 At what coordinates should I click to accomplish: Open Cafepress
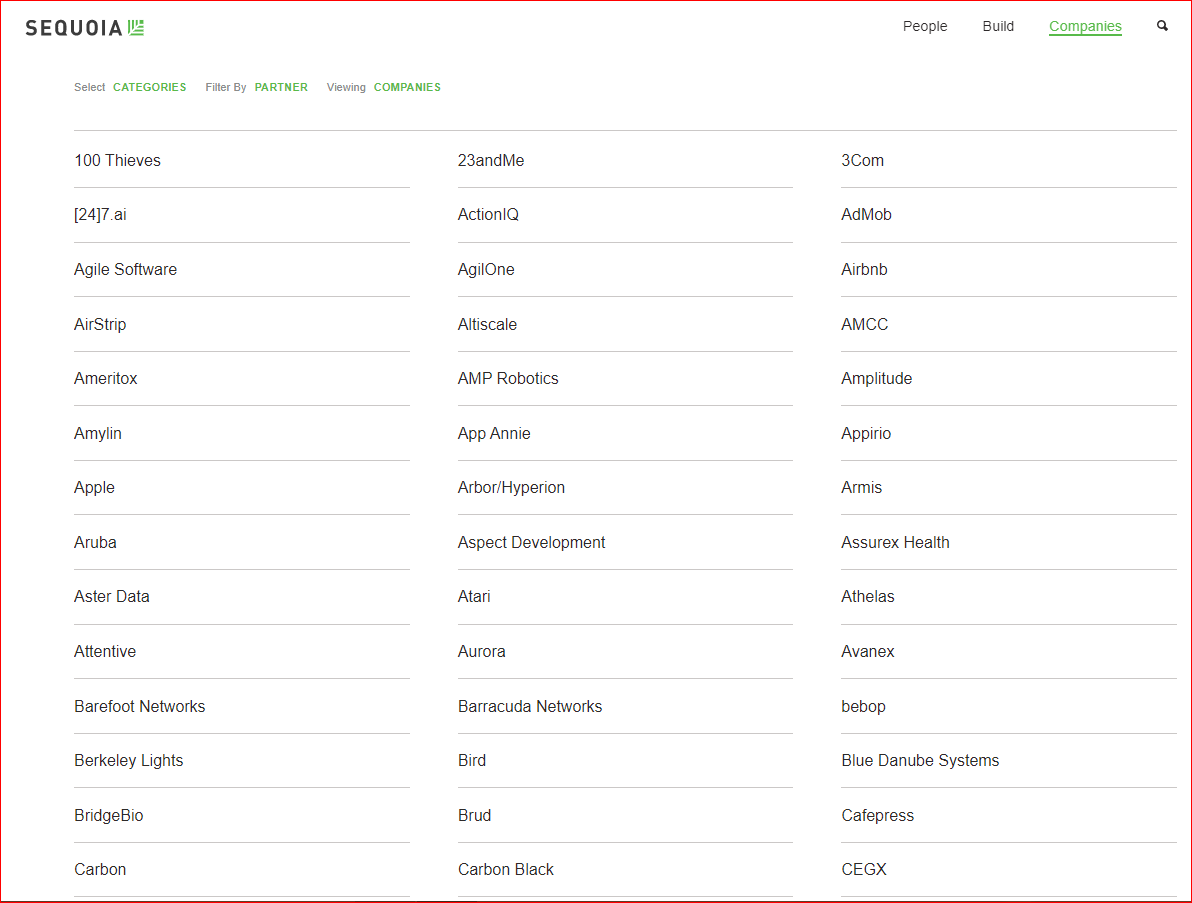[x=877, y=815]
